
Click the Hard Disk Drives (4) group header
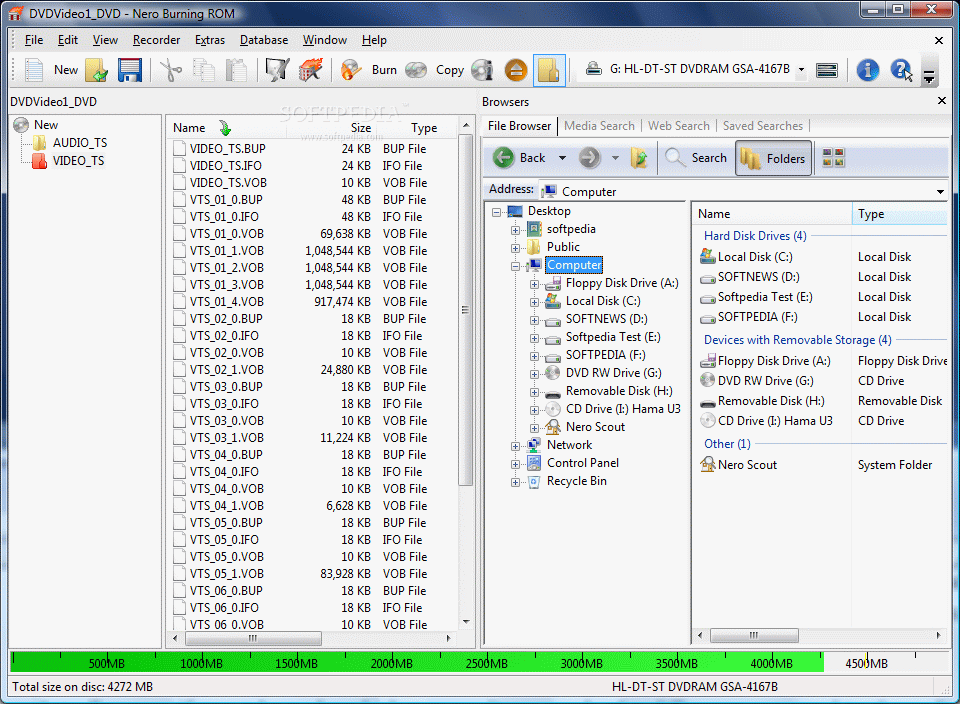[755, 236]
